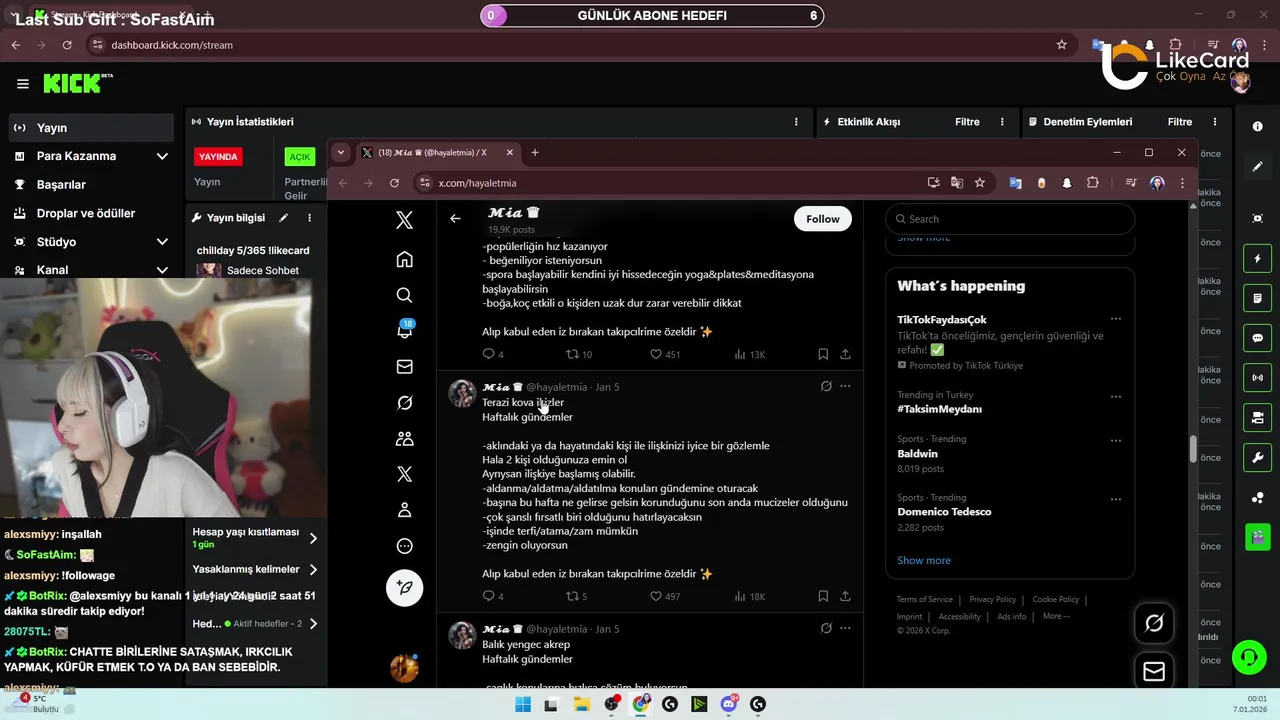1280x720 pixels.
Task: Toggle chat bubble widget in Kick rail
Action: (1258, 338)
